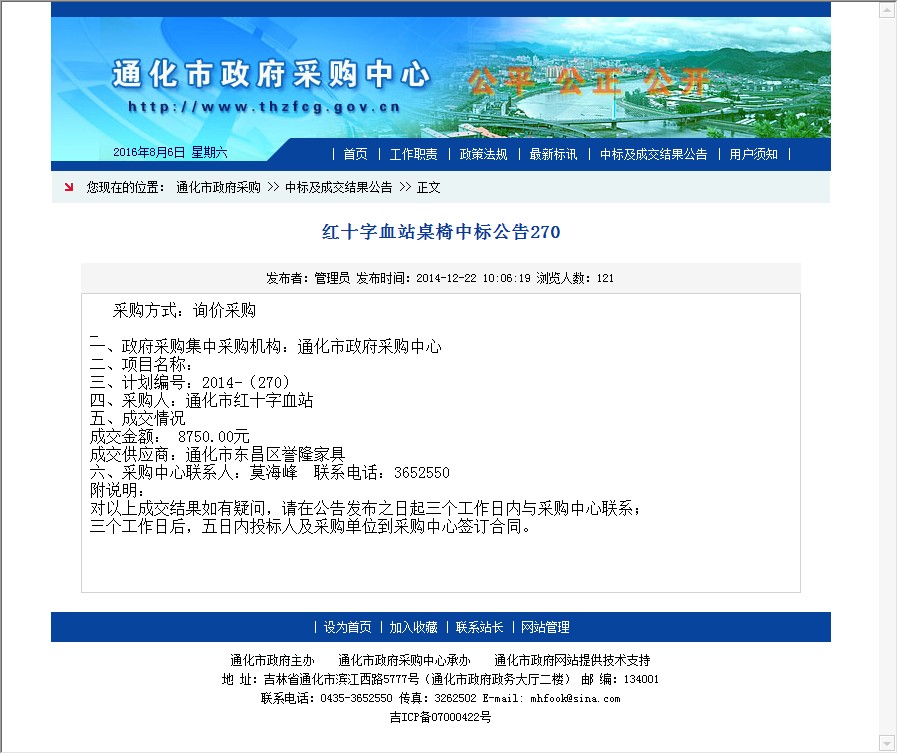Click the scrollbar down arrow
The width and height of the screenshot is (898, 754).
tap(887, 743)
